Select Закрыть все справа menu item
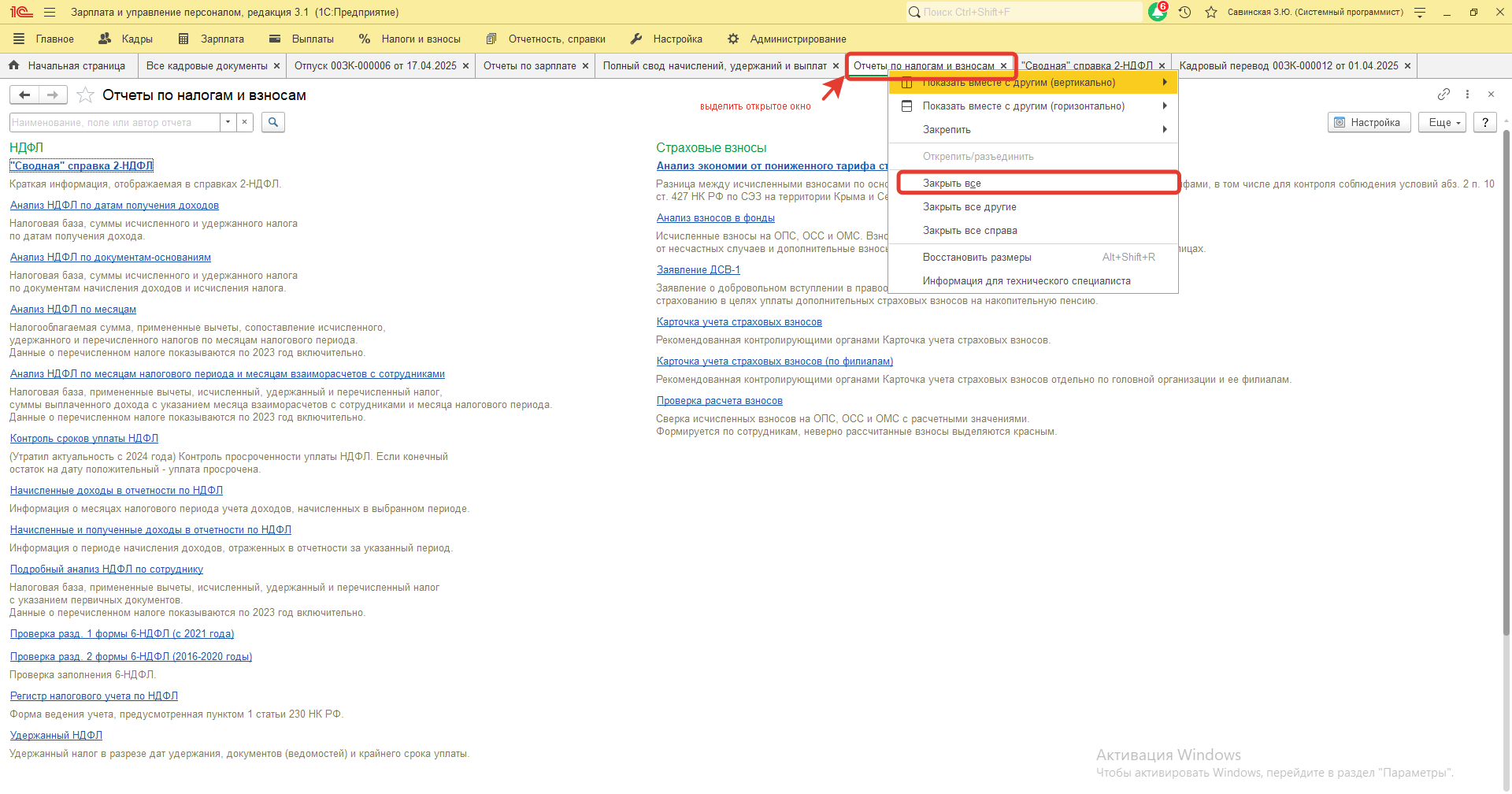Image resolution: width=1512 pixels, height=794 pixels. point(969,231)
